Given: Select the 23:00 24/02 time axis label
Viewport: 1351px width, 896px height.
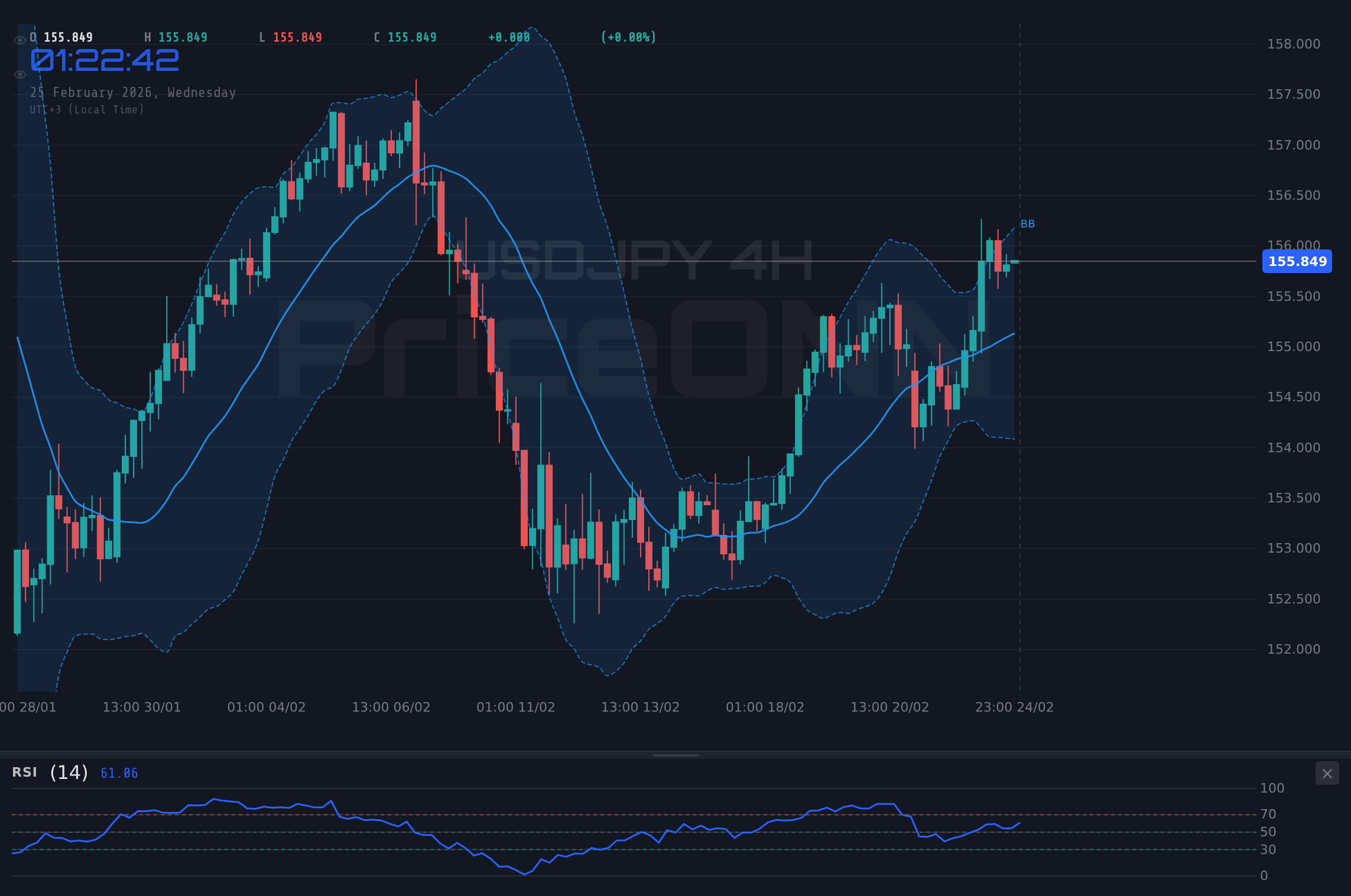Looking at the screenshot, I should tap(1013, 707).
